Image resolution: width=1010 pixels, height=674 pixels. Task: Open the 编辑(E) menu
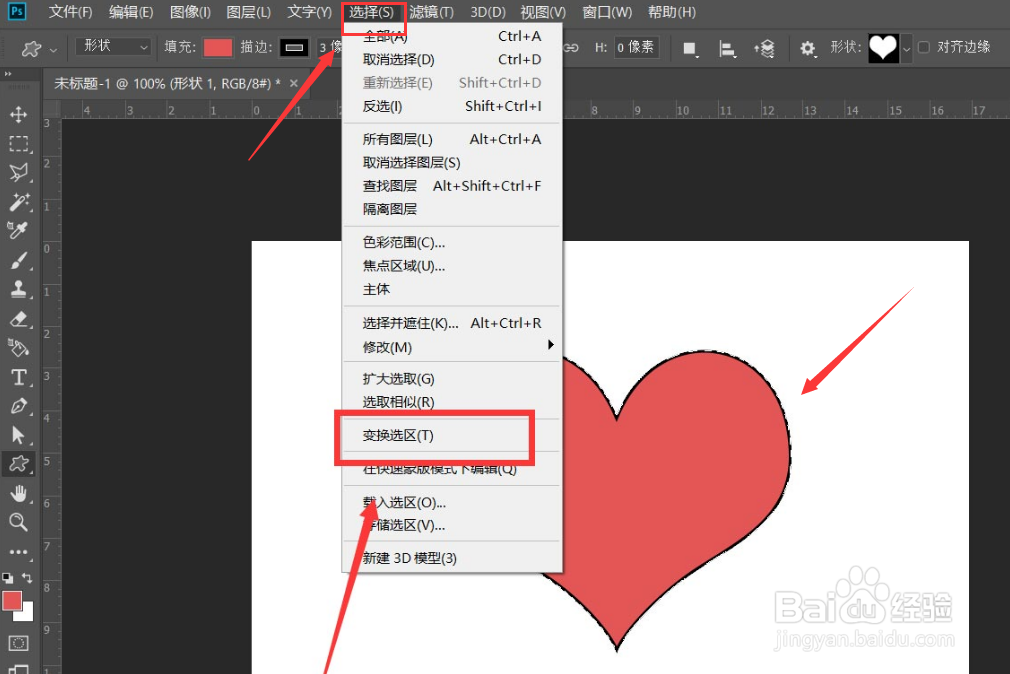click(131, 12)
